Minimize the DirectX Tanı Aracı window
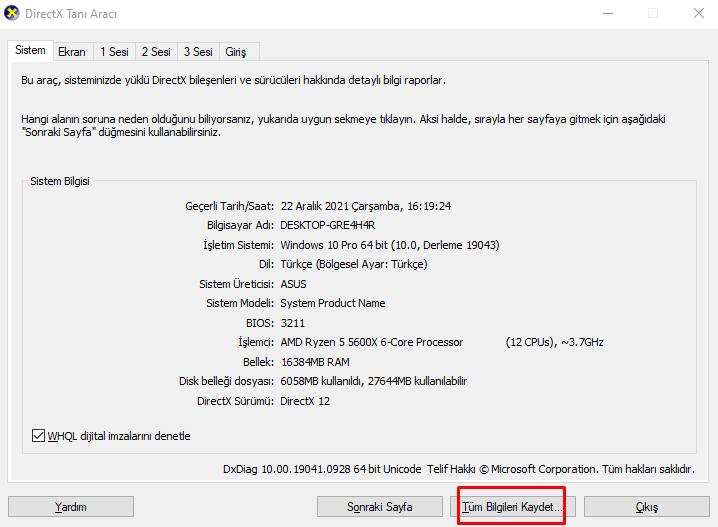The width and height of the screenshot is (718, 527). click(x=608, y=13)
